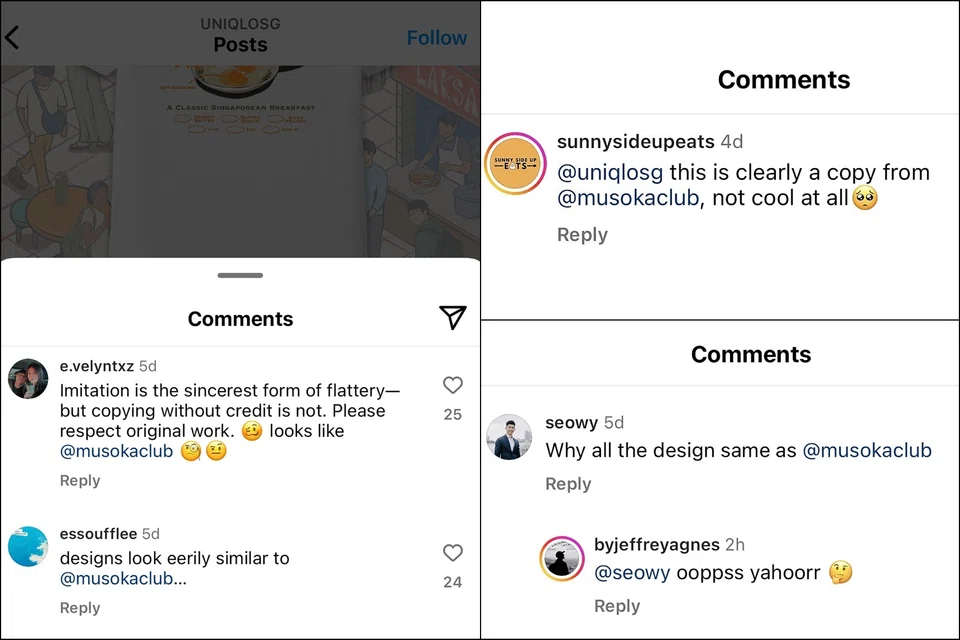Image resolution: width=960 pixels, height=640 pixels.
Task: Tap the back arrow icon
Action: pyautogui.click(x=12, y=38)
